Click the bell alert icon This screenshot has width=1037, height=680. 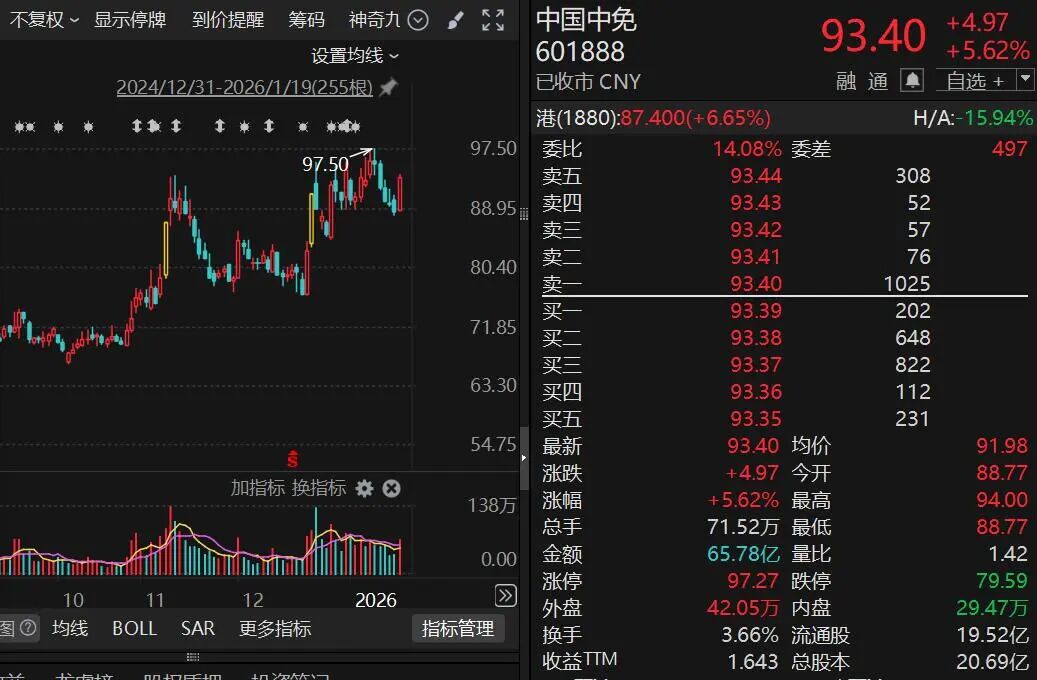pyautogui.click(x=912, y=81)
